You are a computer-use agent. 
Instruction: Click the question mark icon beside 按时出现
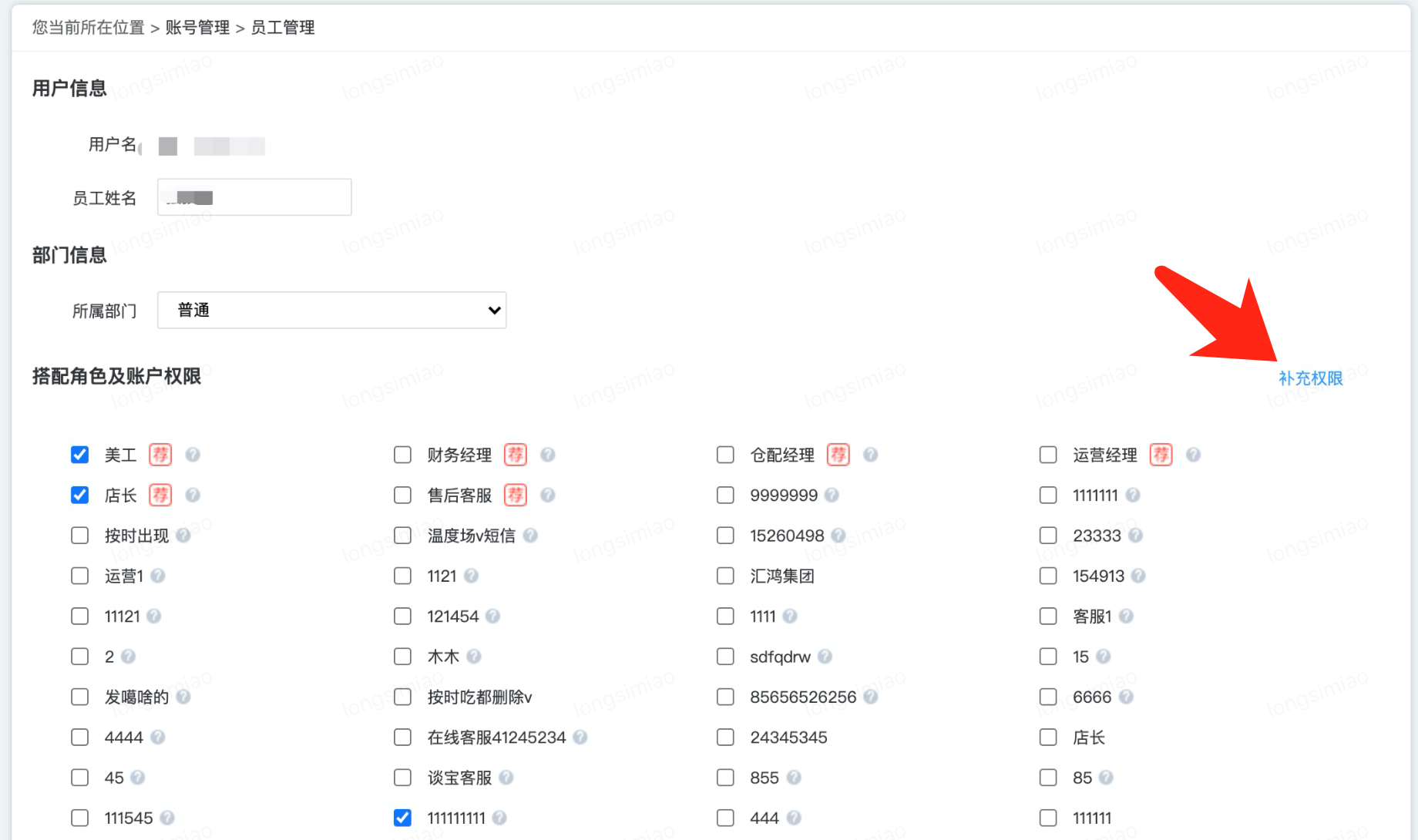coord(185,536)
